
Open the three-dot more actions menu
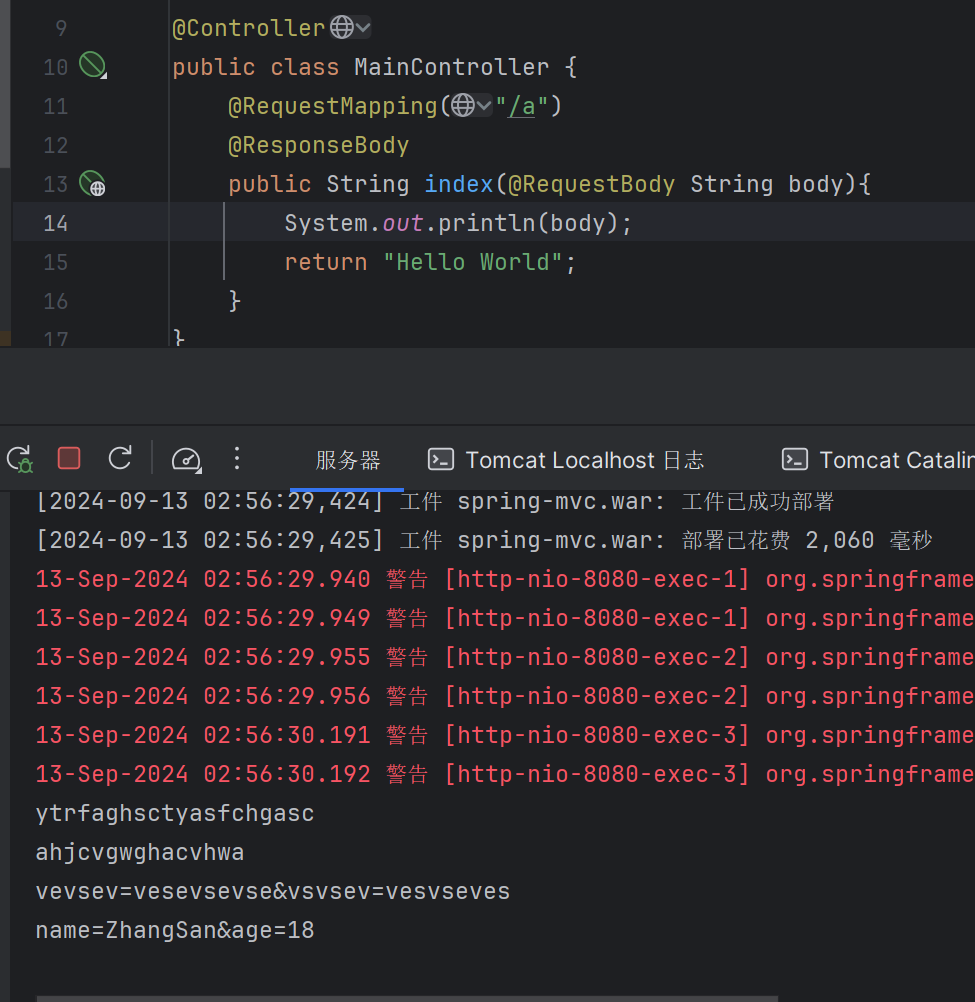[x=237, y=458]
